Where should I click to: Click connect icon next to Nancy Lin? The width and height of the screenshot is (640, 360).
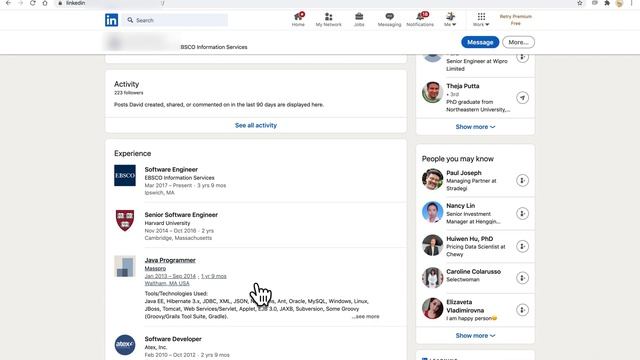click(x=522, y=213)
